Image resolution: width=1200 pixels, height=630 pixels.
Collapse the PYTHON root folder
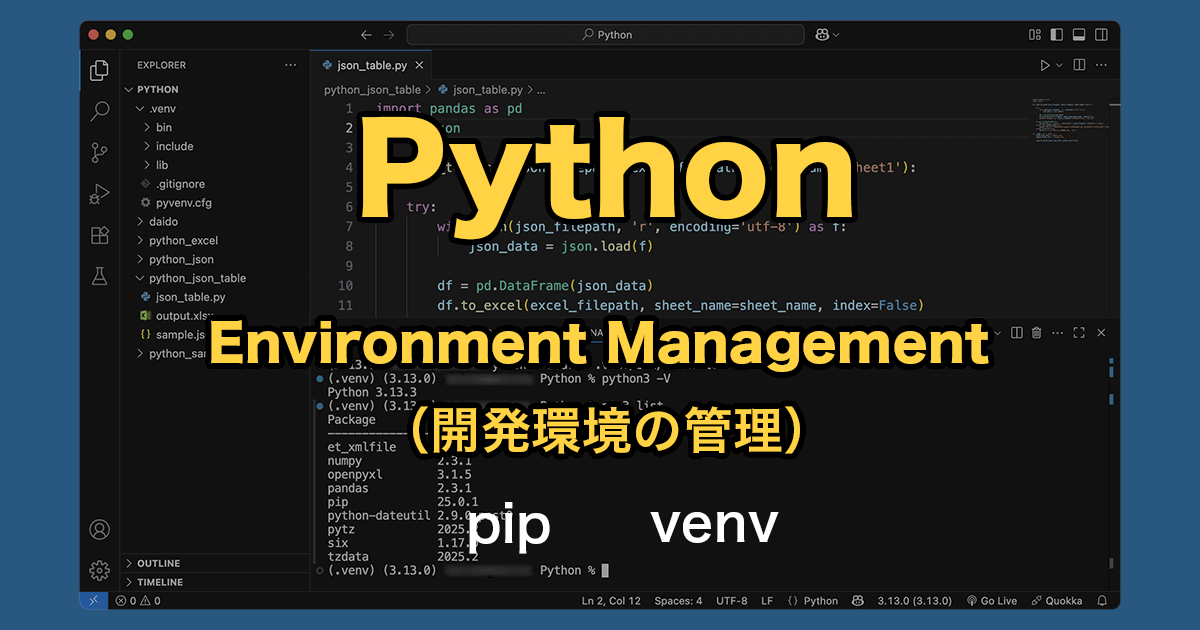(214, 90)
